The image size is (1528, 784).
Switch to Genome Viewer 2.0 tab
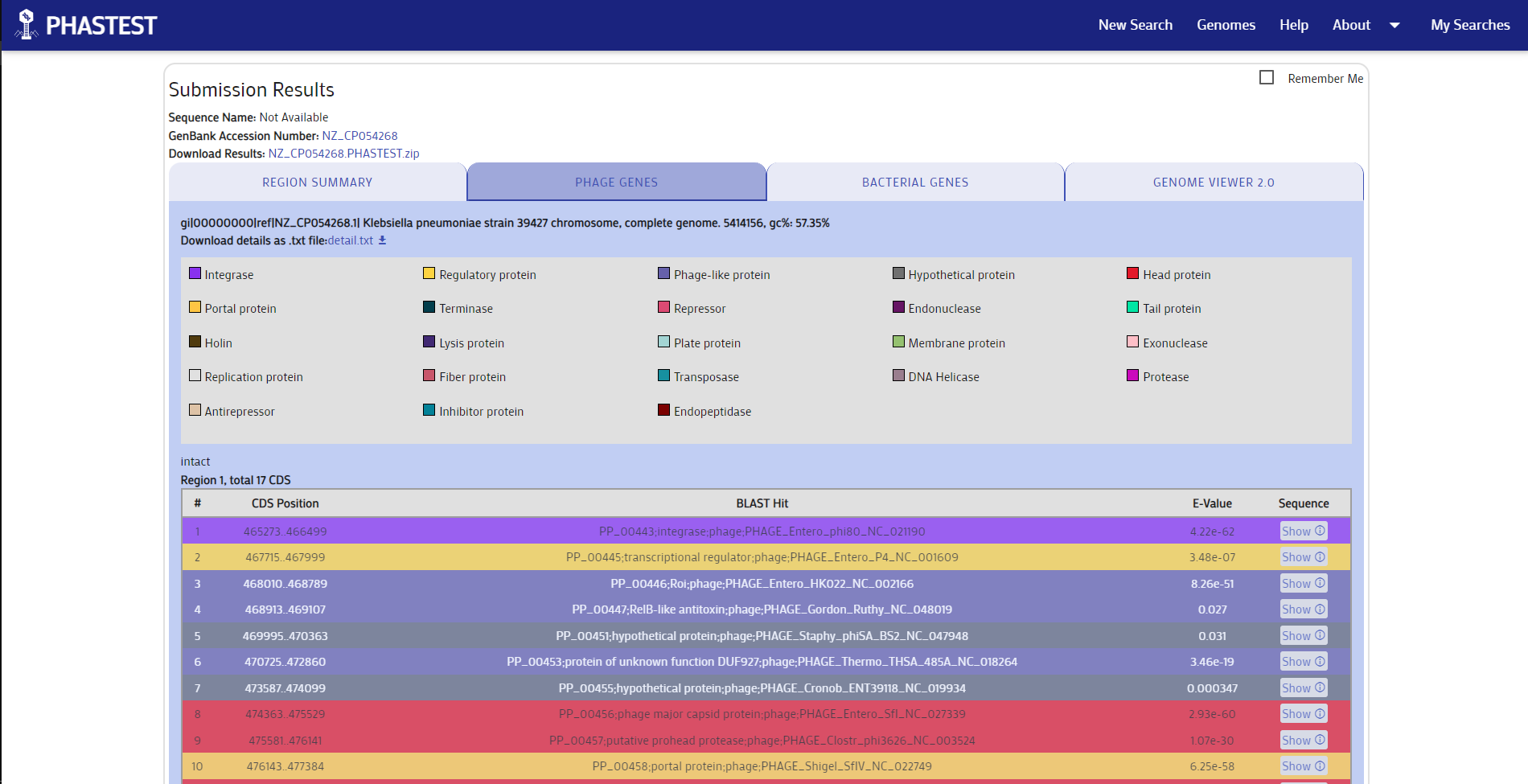[x=1214, y=183]
